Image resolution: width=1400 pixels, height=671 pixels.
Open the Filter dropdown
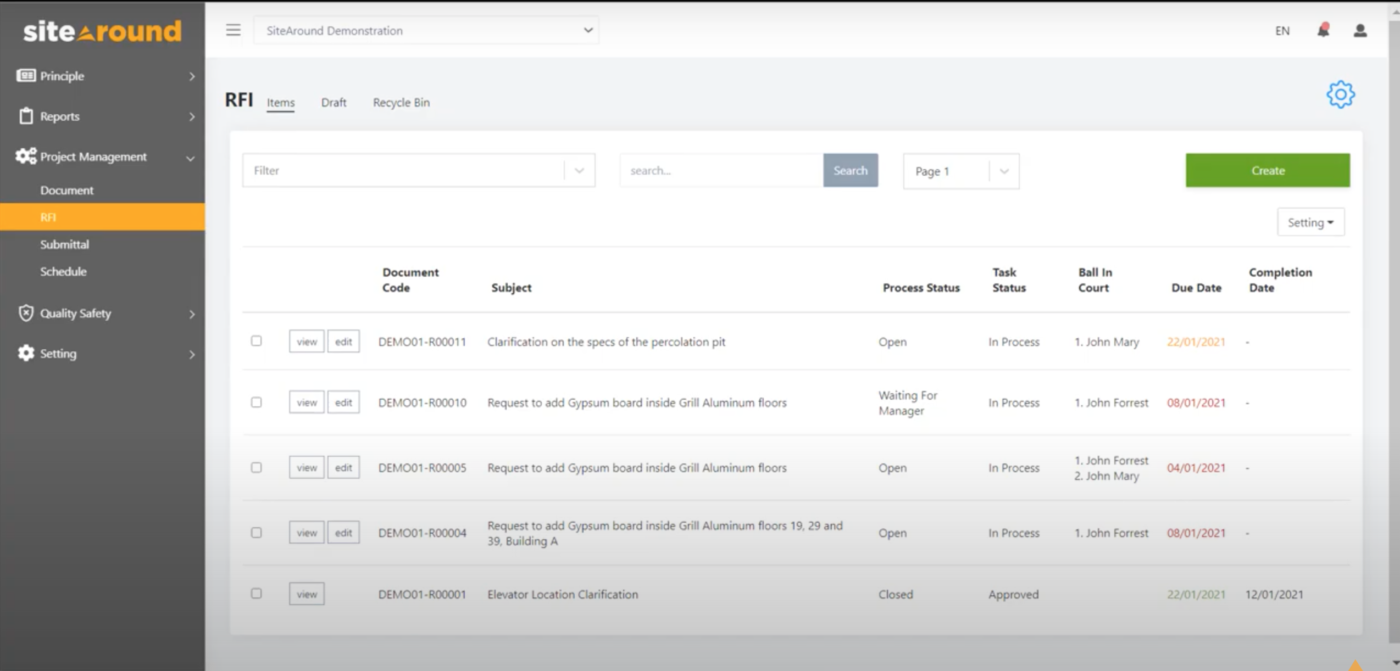(578, 170)
